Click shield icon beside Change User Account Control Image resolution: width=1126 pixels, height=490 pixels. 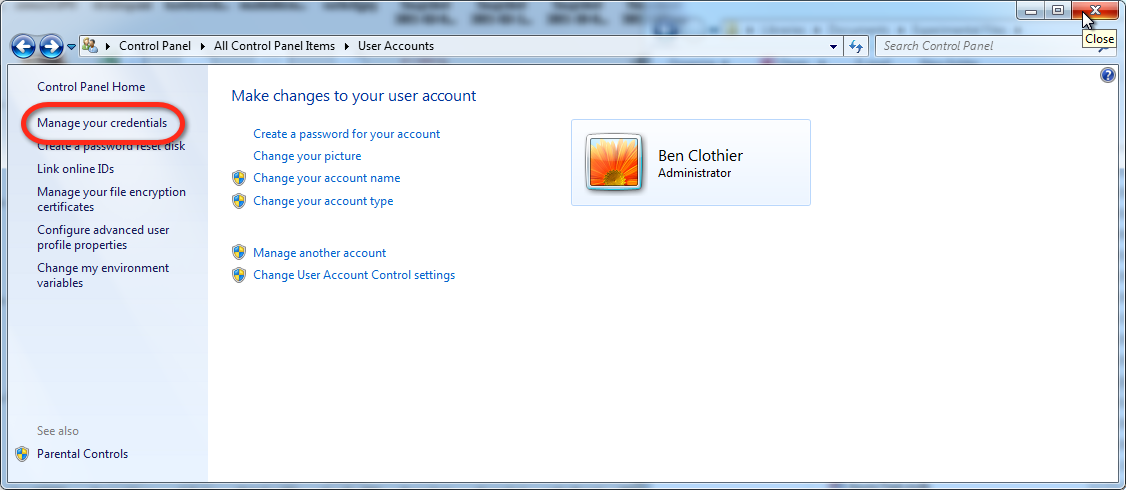tap(239, 275)
